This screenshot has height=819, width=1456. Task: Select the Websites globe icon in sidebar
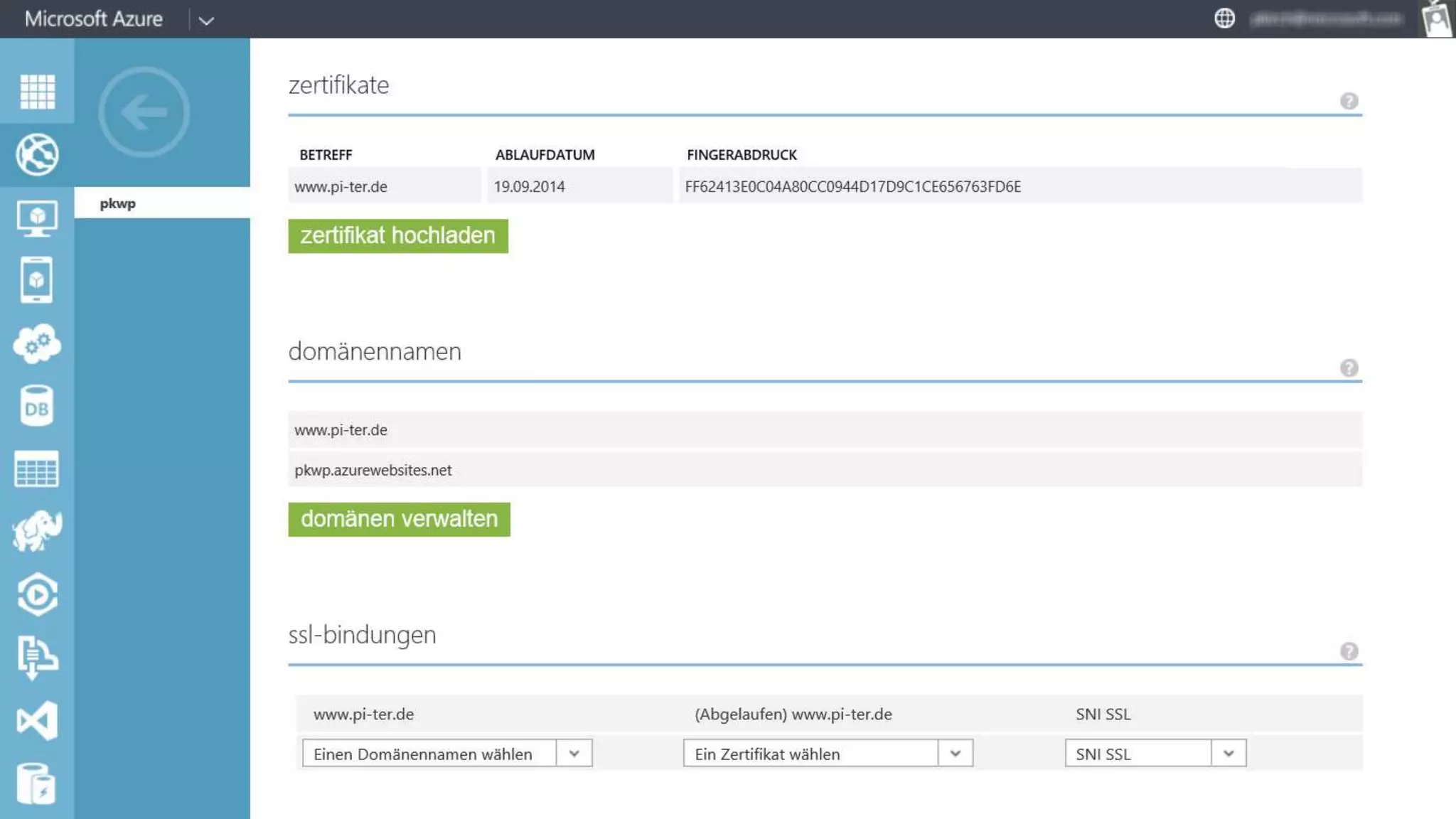click(x=37, y=154)
